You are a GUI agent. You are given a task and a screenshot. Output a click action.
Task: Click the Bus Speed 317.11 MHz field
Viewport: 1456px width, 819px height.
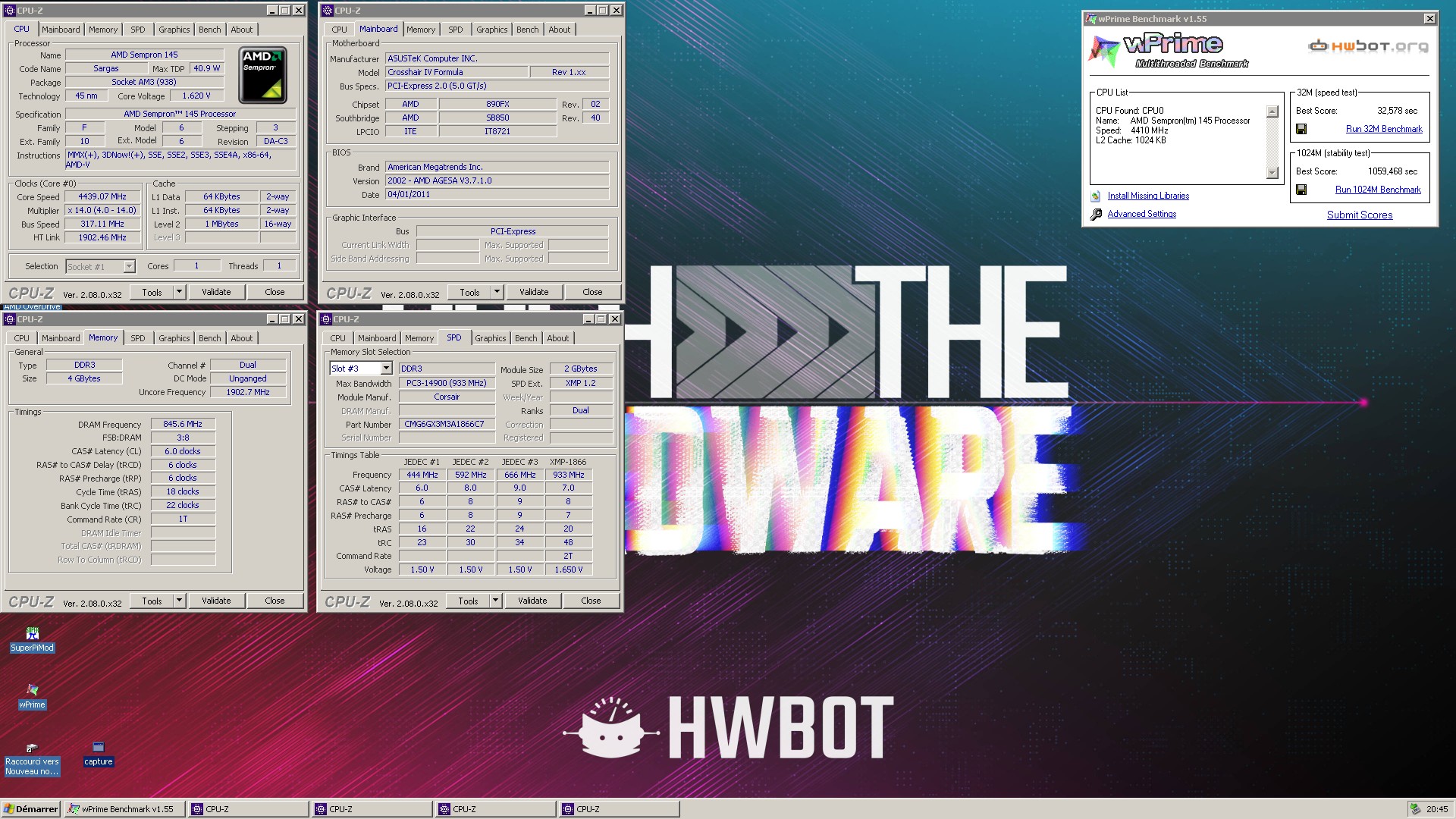click(102, 224)
